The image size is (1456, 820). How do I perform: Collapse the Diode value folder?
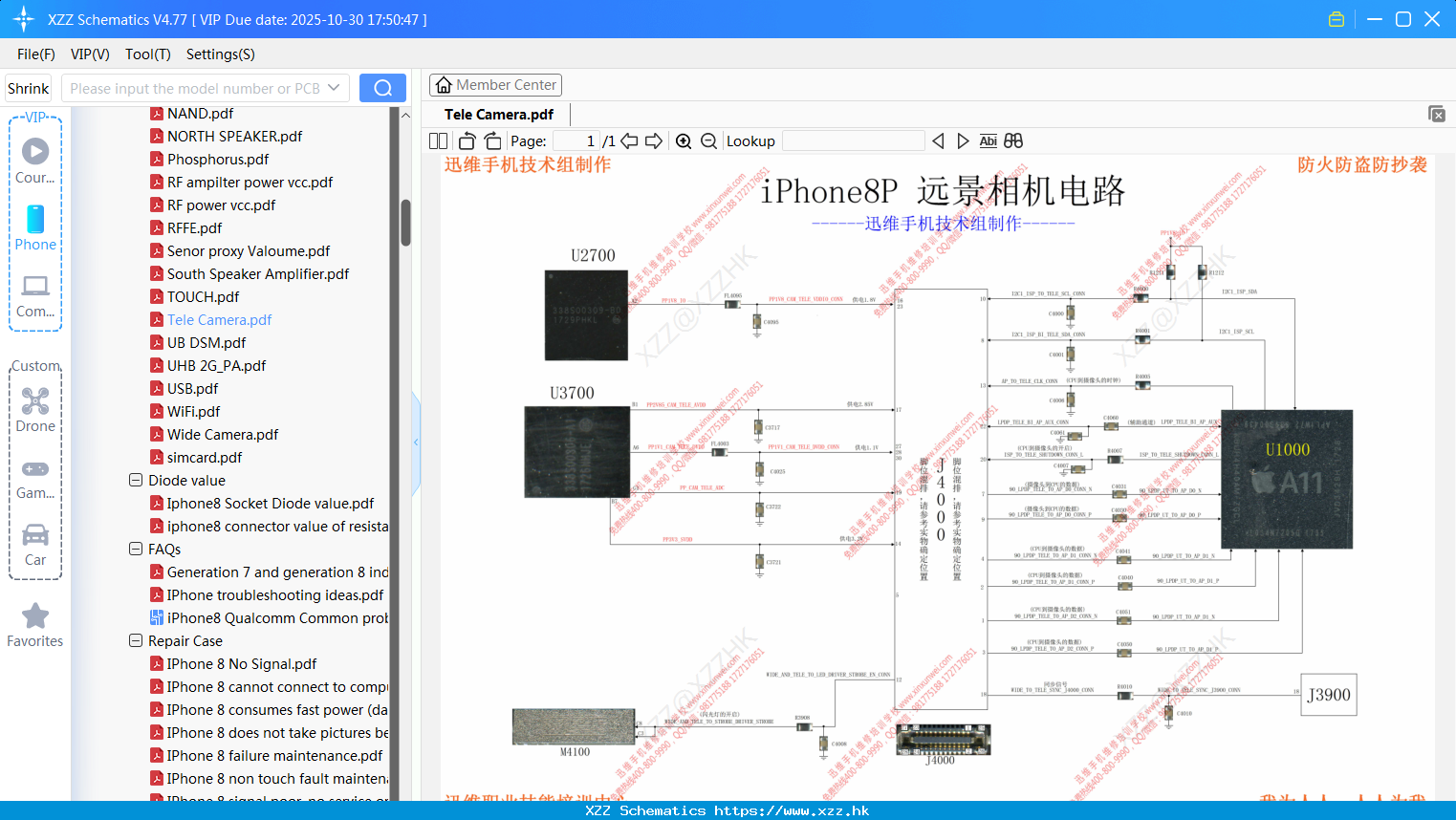coord(136,480)
